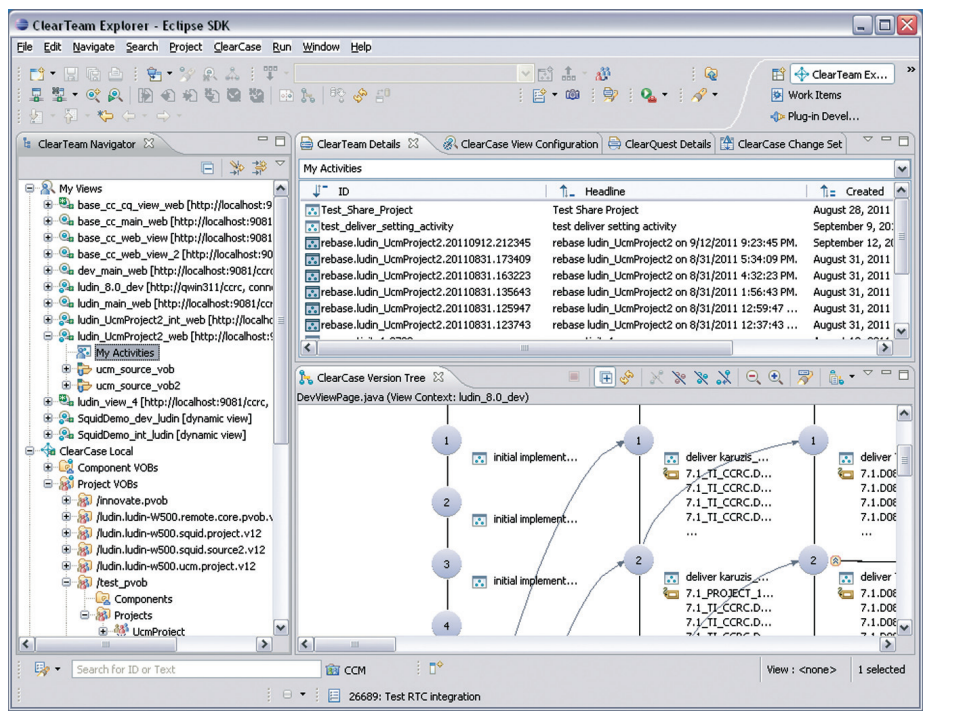Click the New wizard icon in main toolbar
The width and height of the screenshot is (958, 719).
pos(36,74)
